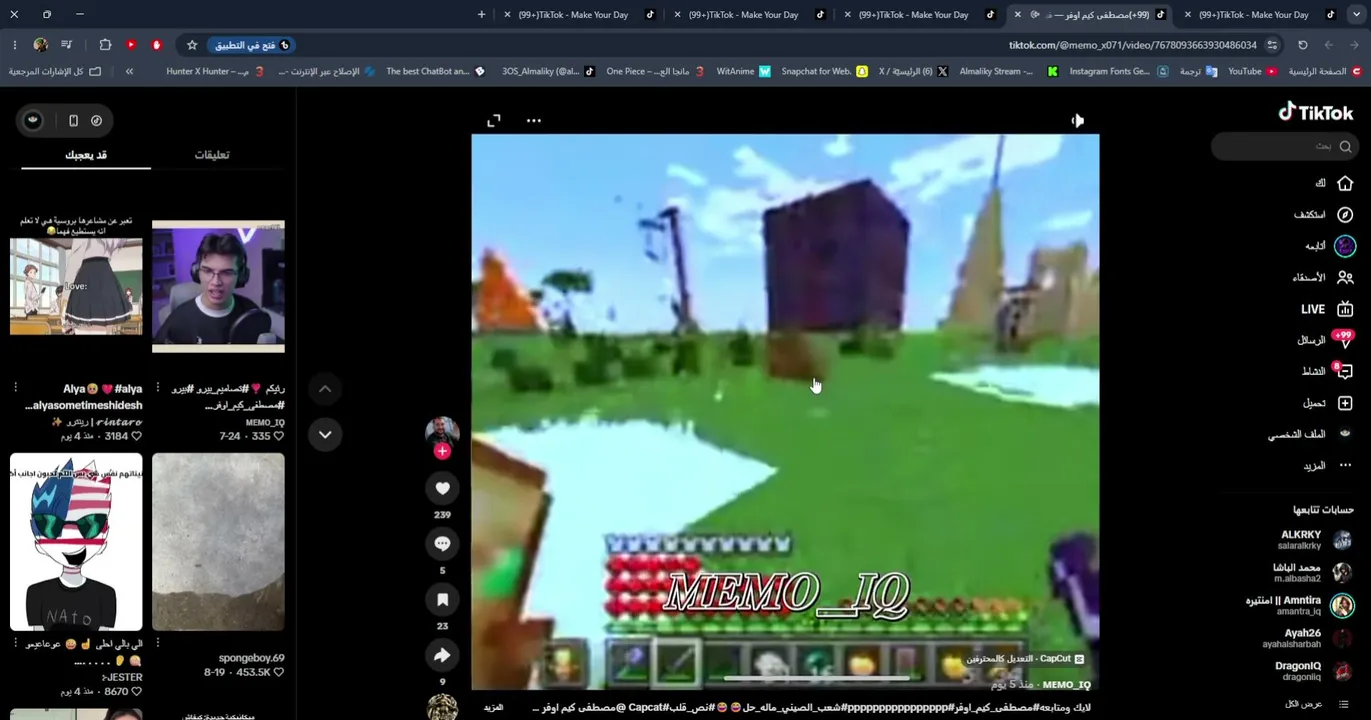Open the JESTER flag character video thumbnail
This screenshot has height=720, width=1371.
point(76,542)
